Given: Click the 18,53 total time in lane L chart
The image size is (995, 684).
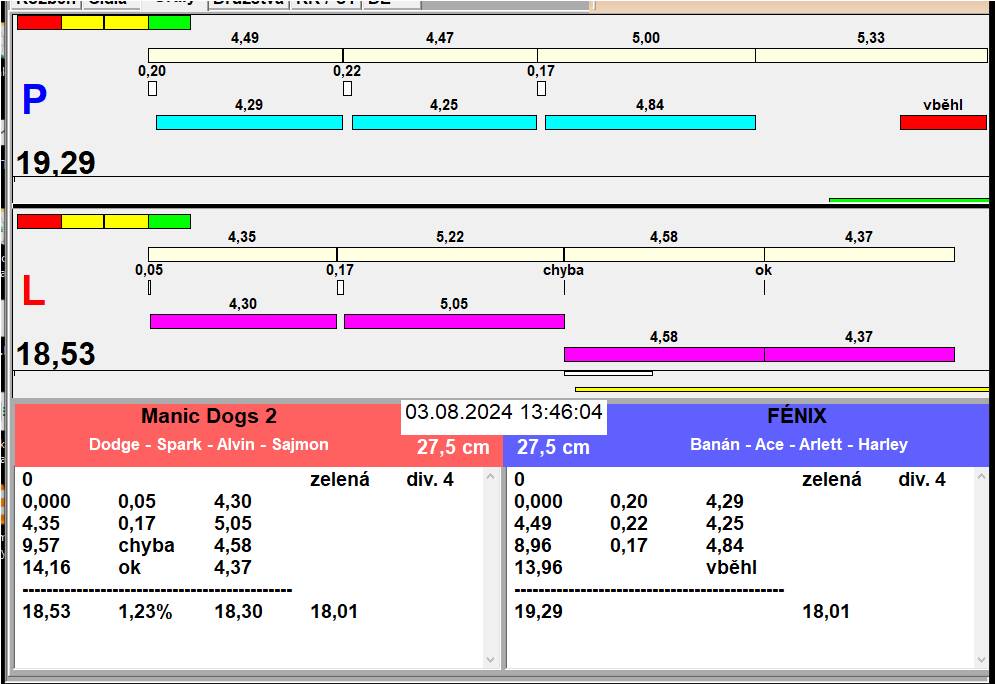Looking at the screenshot, I should click(x=56, y=354).
